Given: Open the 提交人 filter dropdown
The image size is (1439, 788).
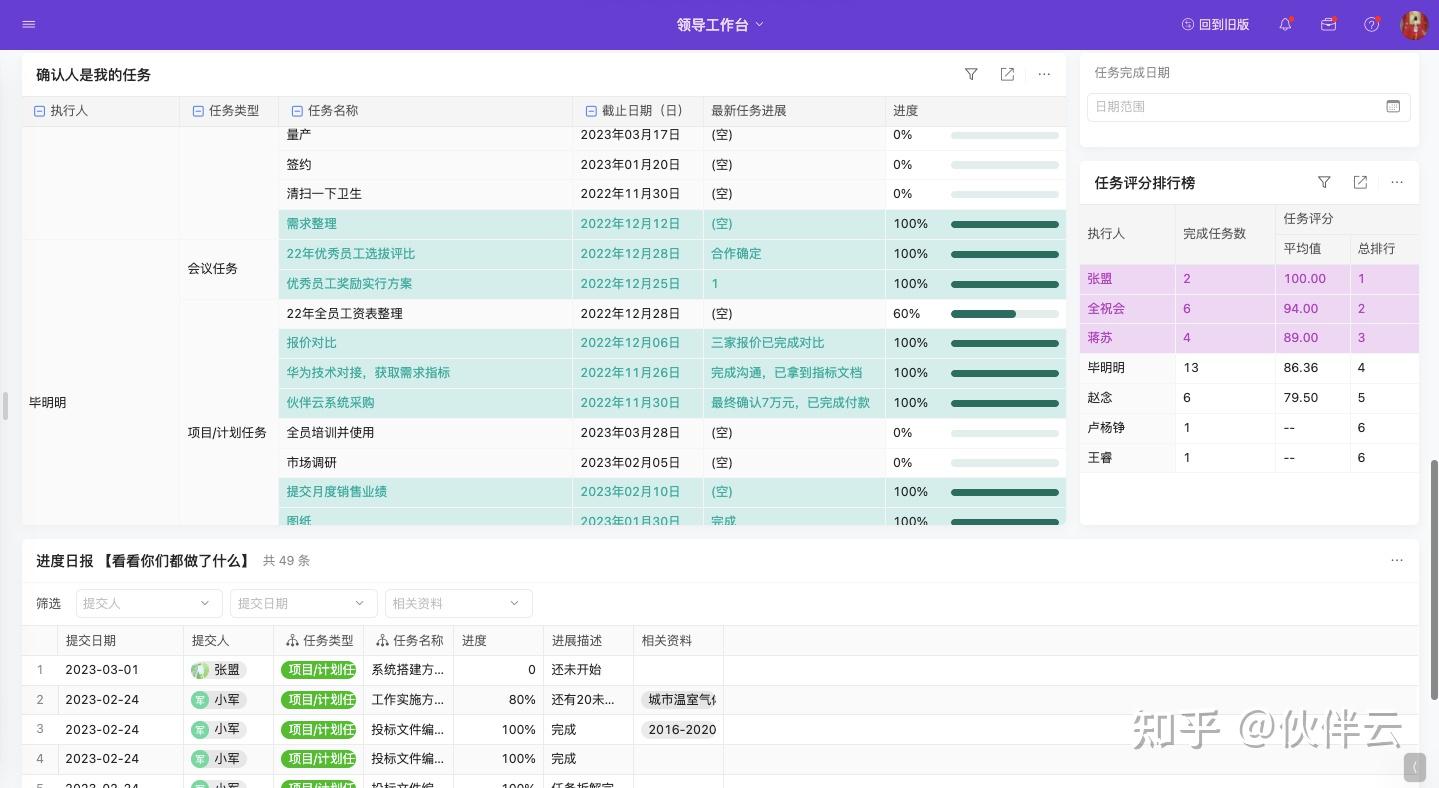Looking at the screenshot, I should click(149, 603).
